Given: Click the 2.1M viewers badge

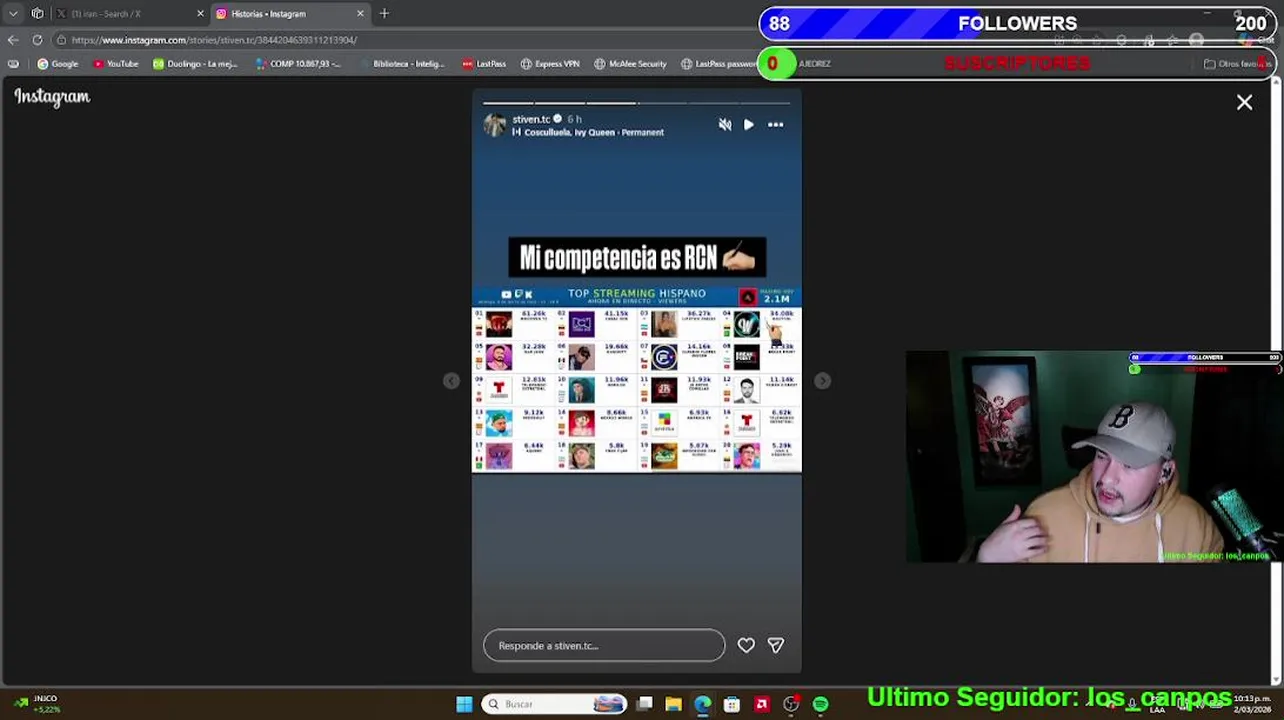Looking at the screenshot, I should (777, 298).
